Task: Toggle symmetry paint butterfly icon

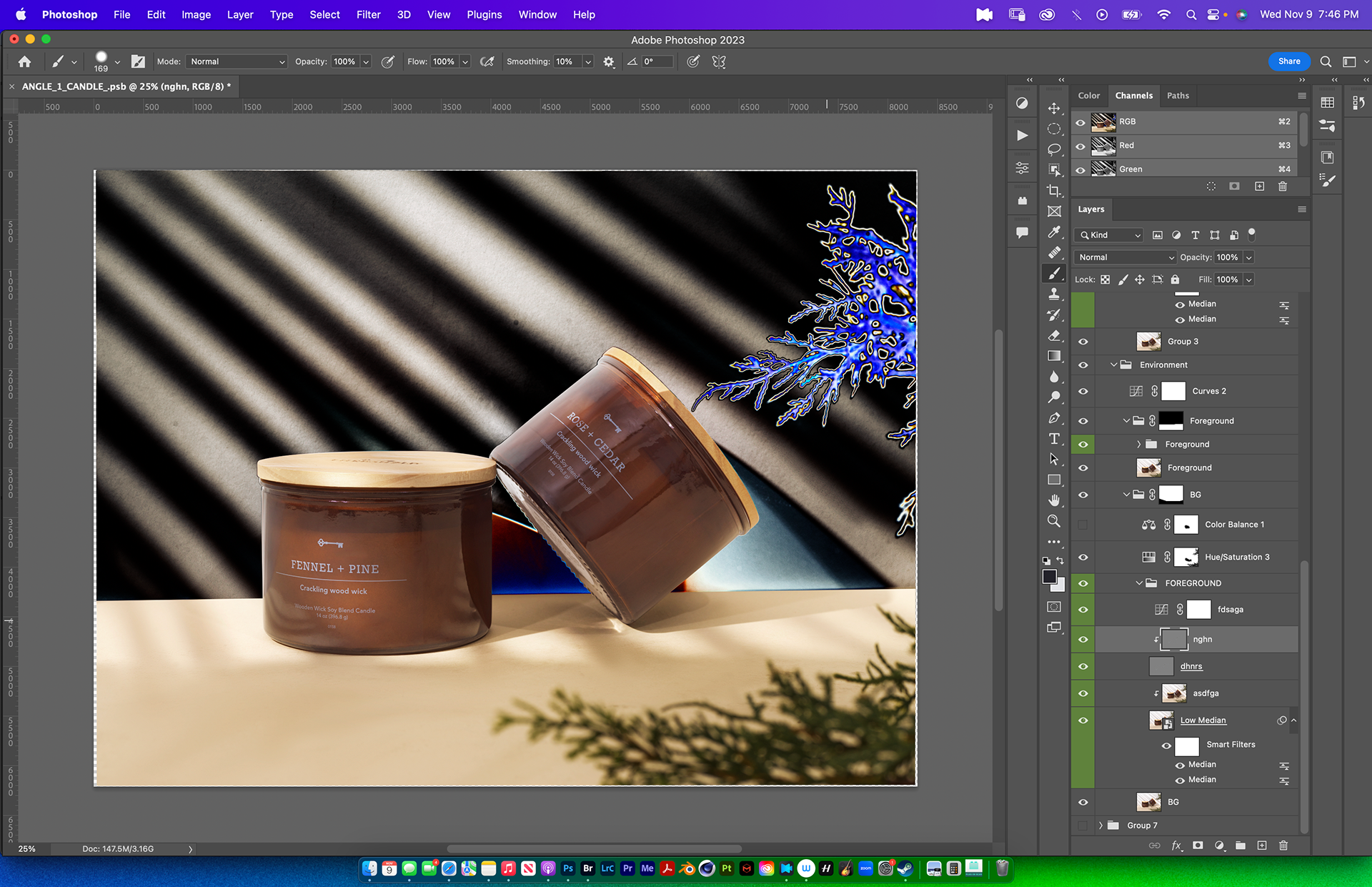Action: [719, 61]
